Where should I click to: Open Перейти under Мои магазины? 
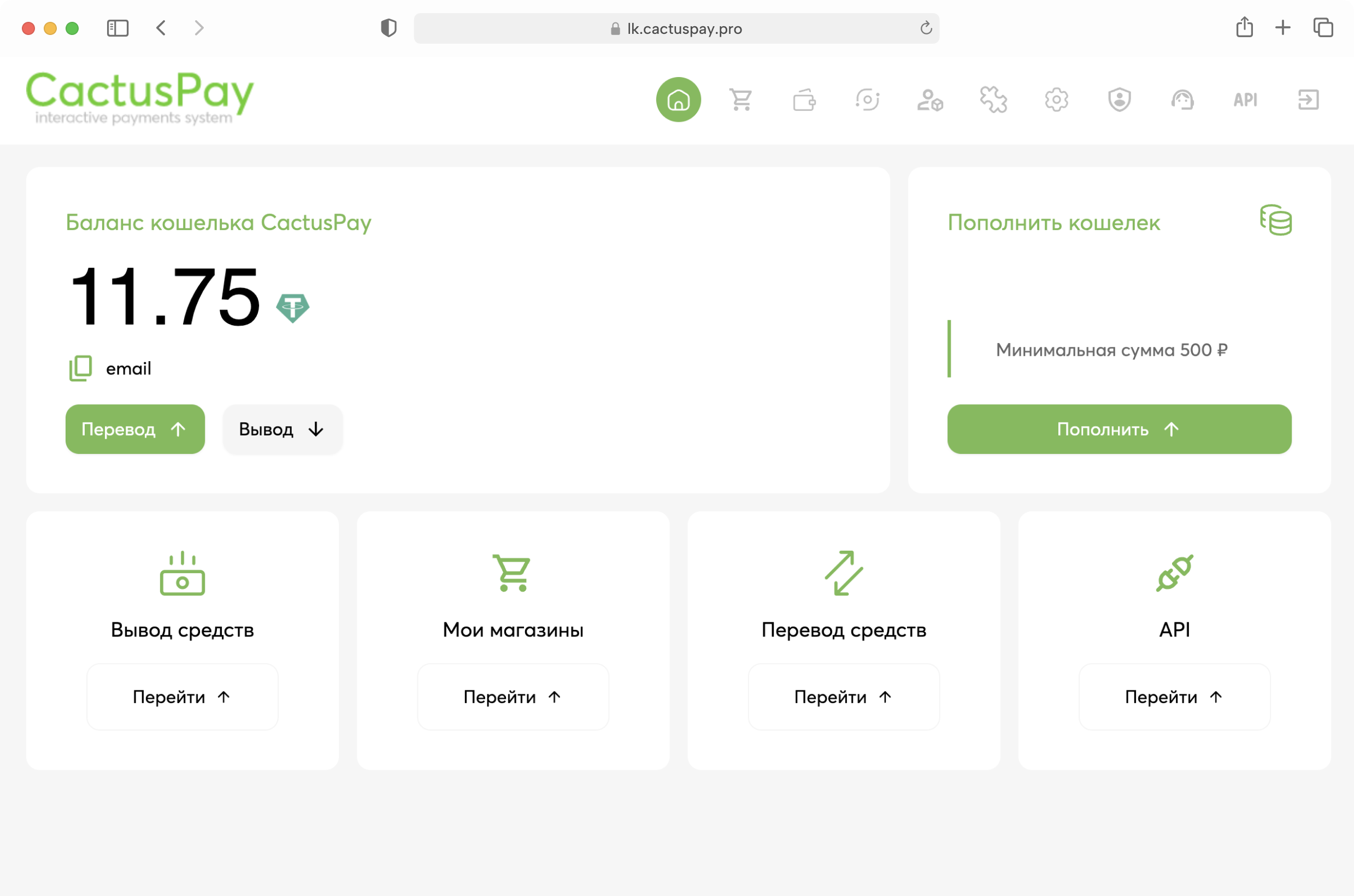click(513, 697)
